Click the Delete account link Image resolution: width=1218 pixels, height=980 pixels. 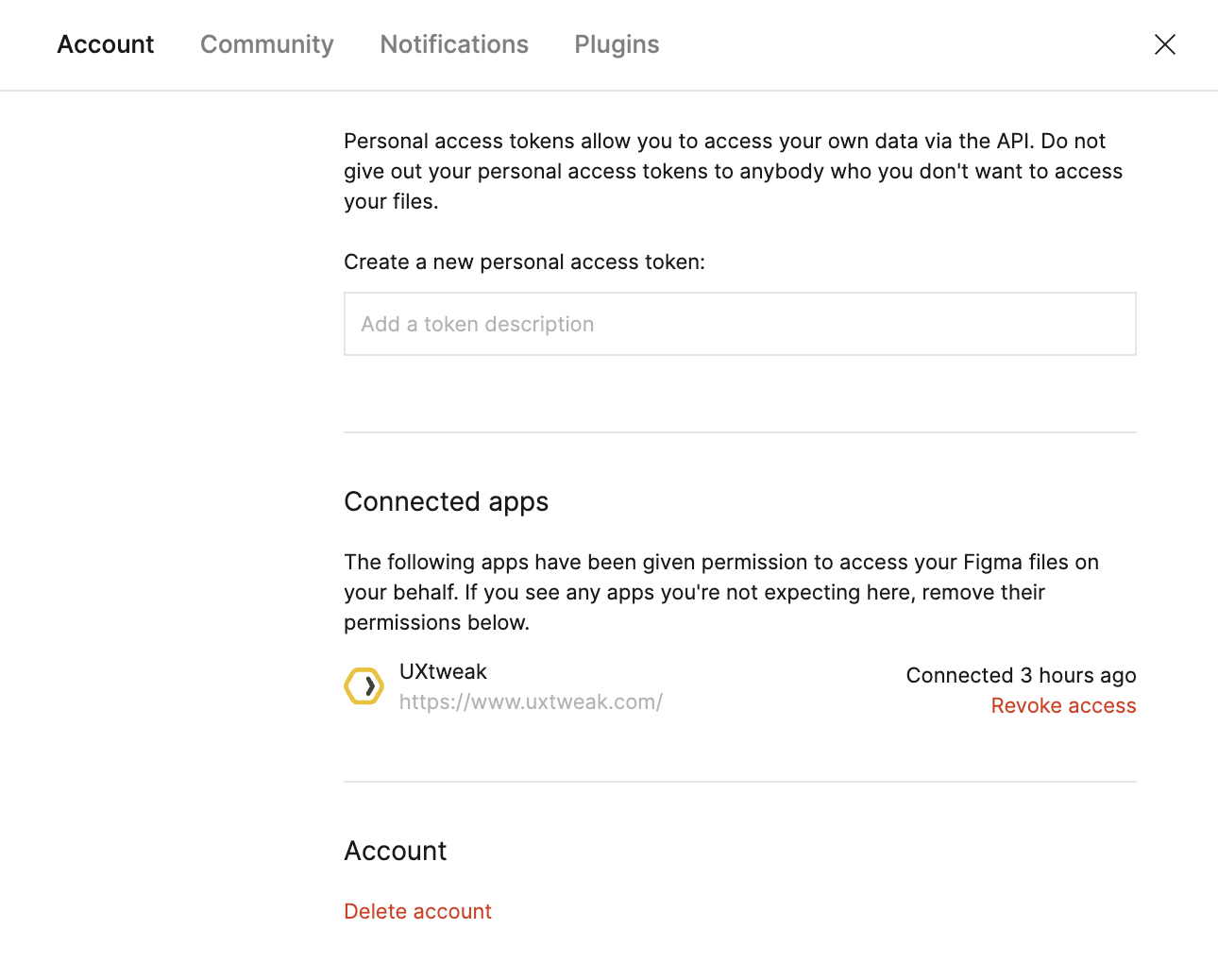click(x=417, y=911)
